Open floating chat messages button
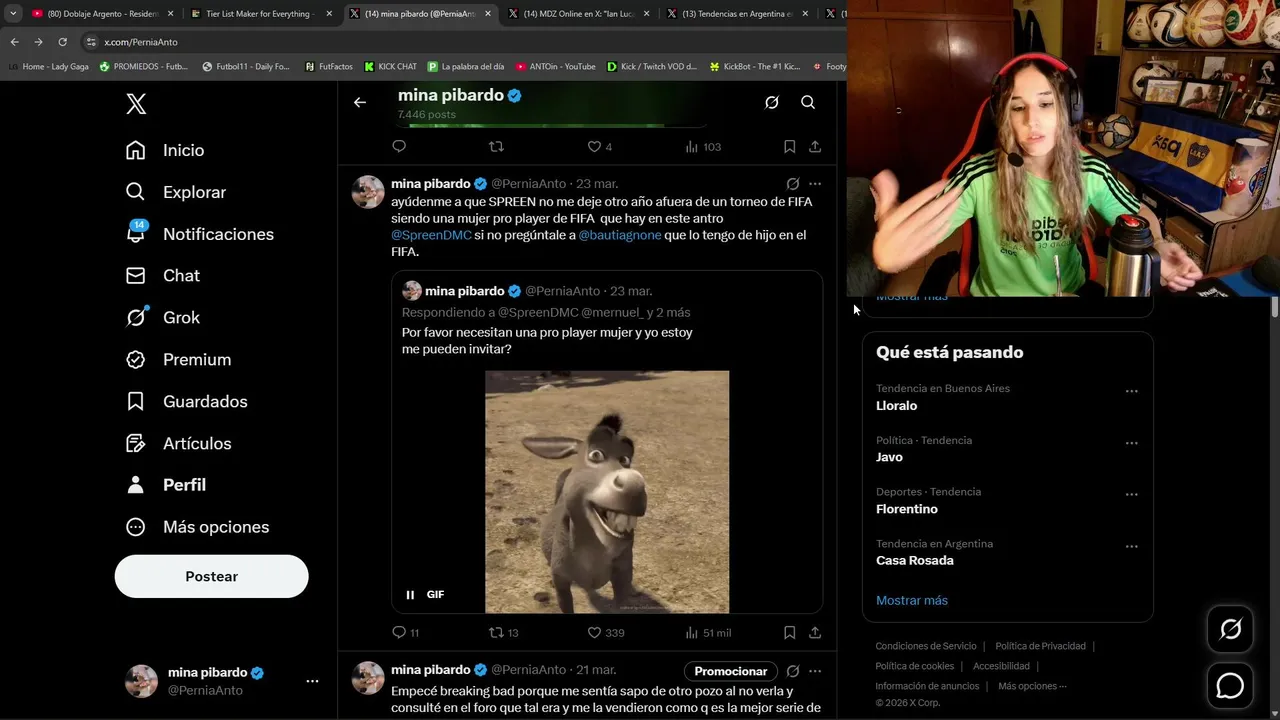The width and height of the screenshot is (1280, 720). pos(1230,686)
